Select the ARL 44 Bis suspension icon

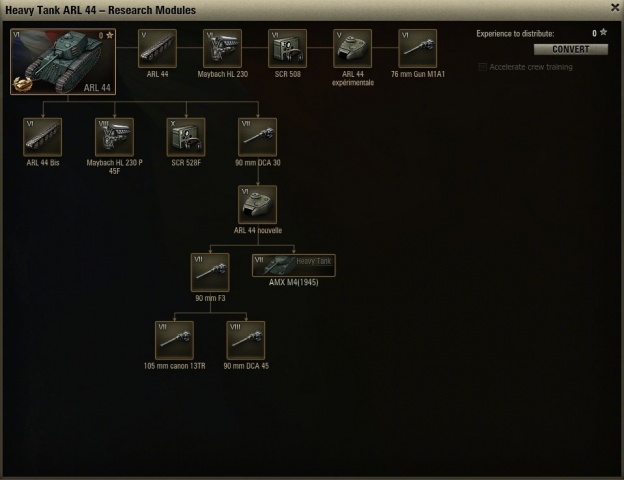tap(43, 137)
